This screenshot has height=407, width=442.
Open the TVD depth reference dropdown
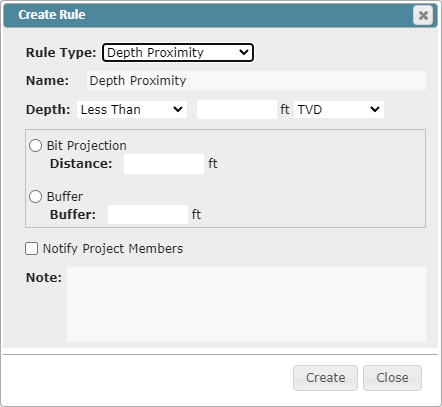(x=339, y=109)
